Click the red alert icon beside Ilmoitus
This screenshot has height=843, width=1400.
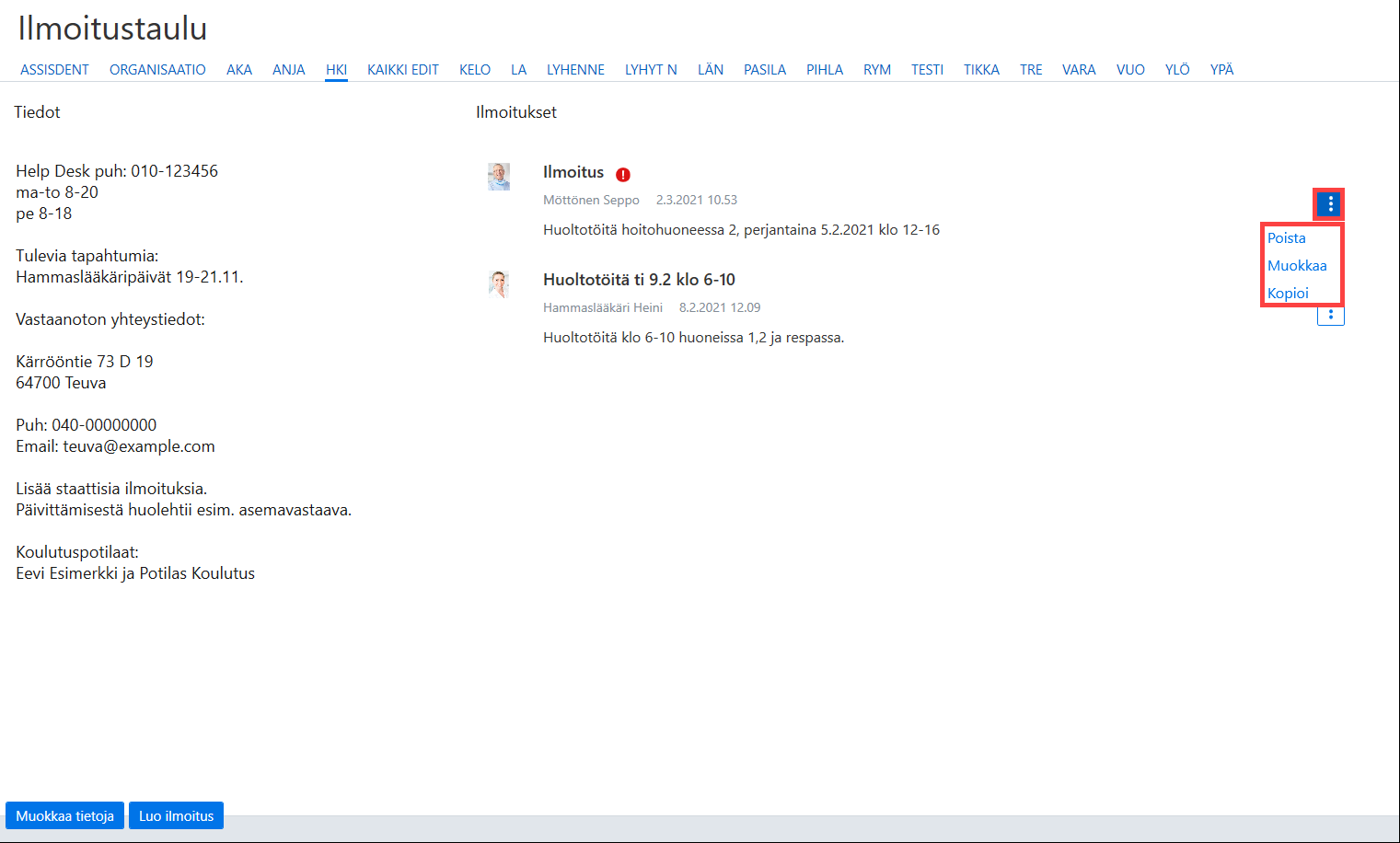pos(623,174)
